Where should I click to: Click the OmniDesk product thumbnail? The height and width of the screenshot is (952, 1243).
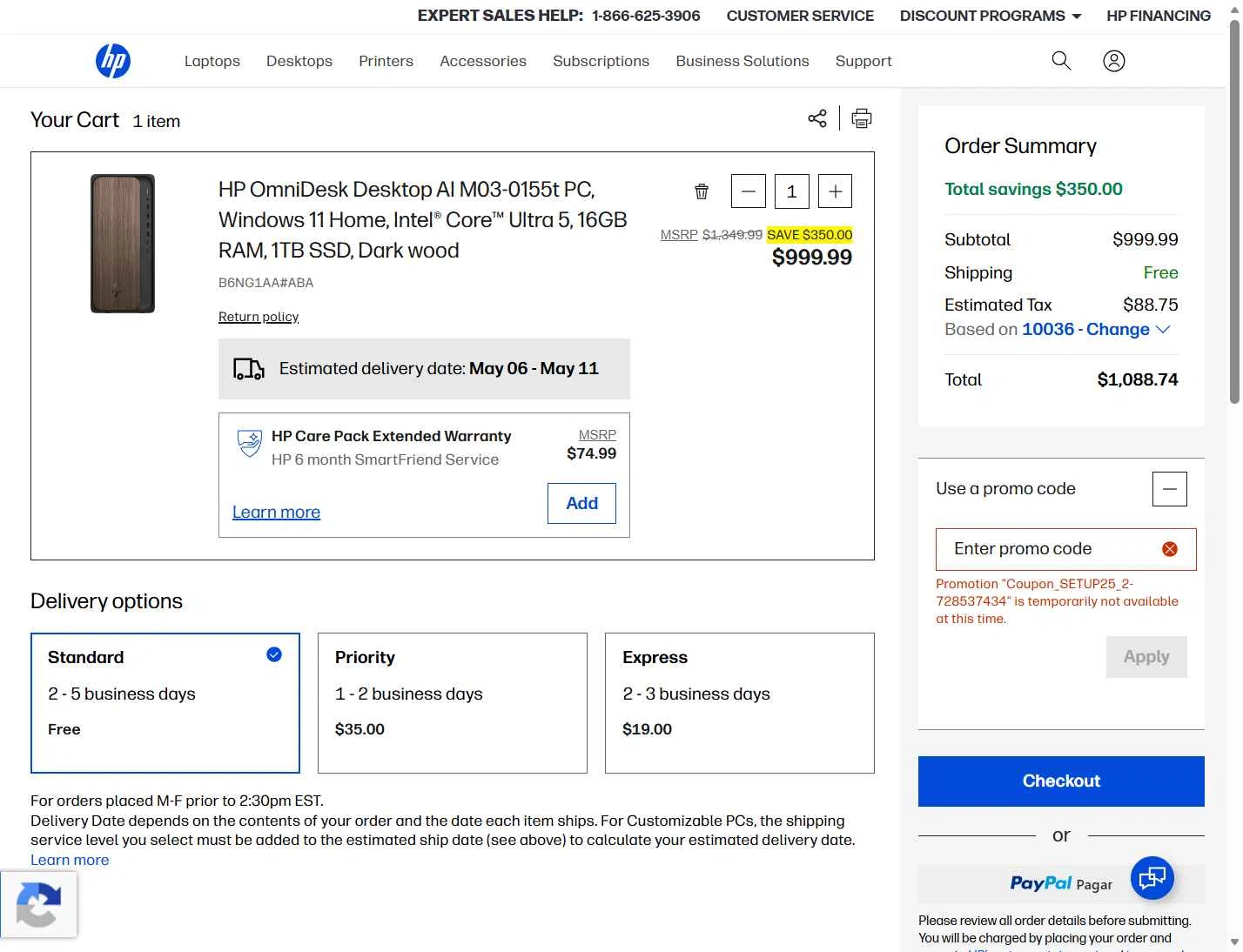coord(123,244)
